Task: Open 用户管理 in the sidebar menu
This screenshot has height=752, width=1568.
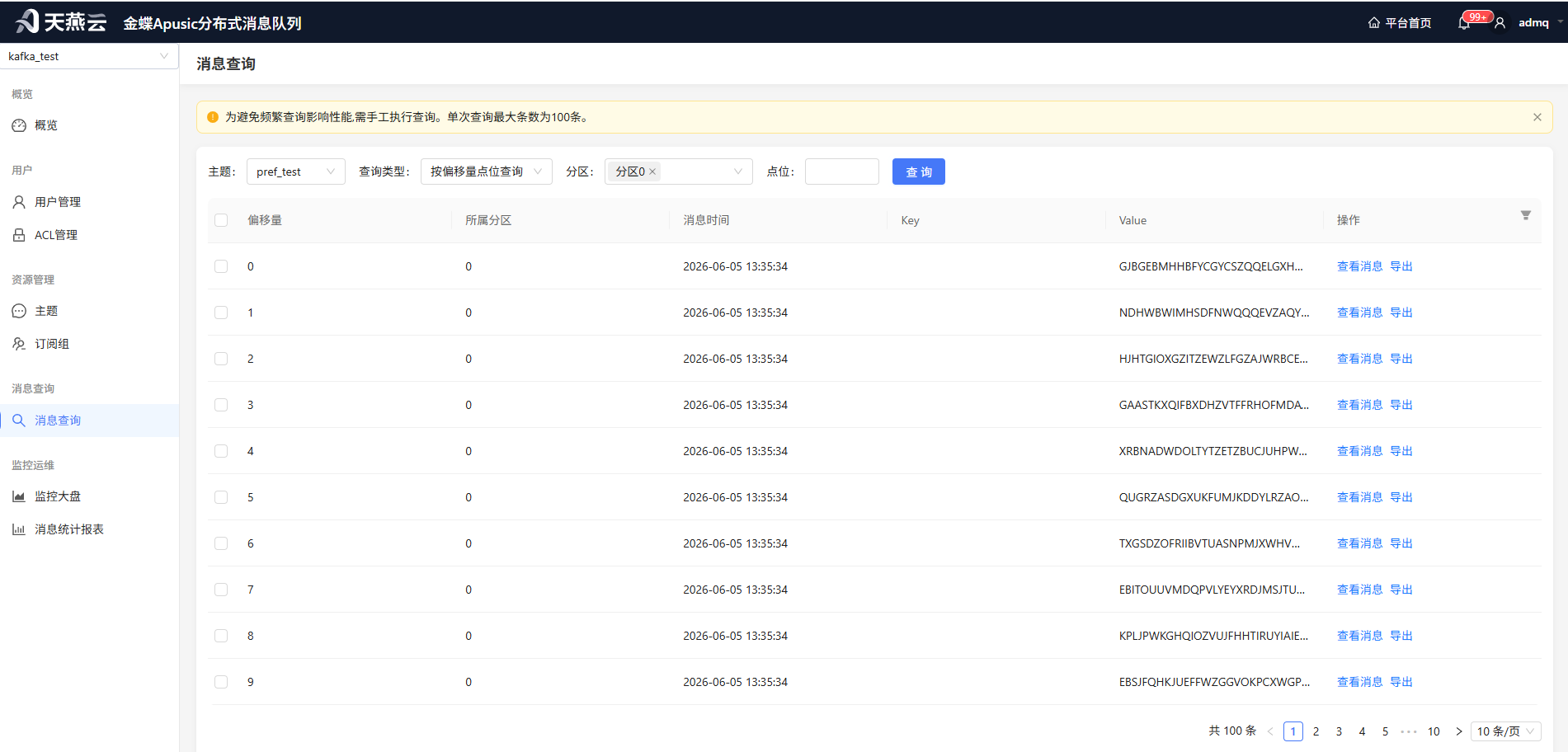Action: click(89, 202)
